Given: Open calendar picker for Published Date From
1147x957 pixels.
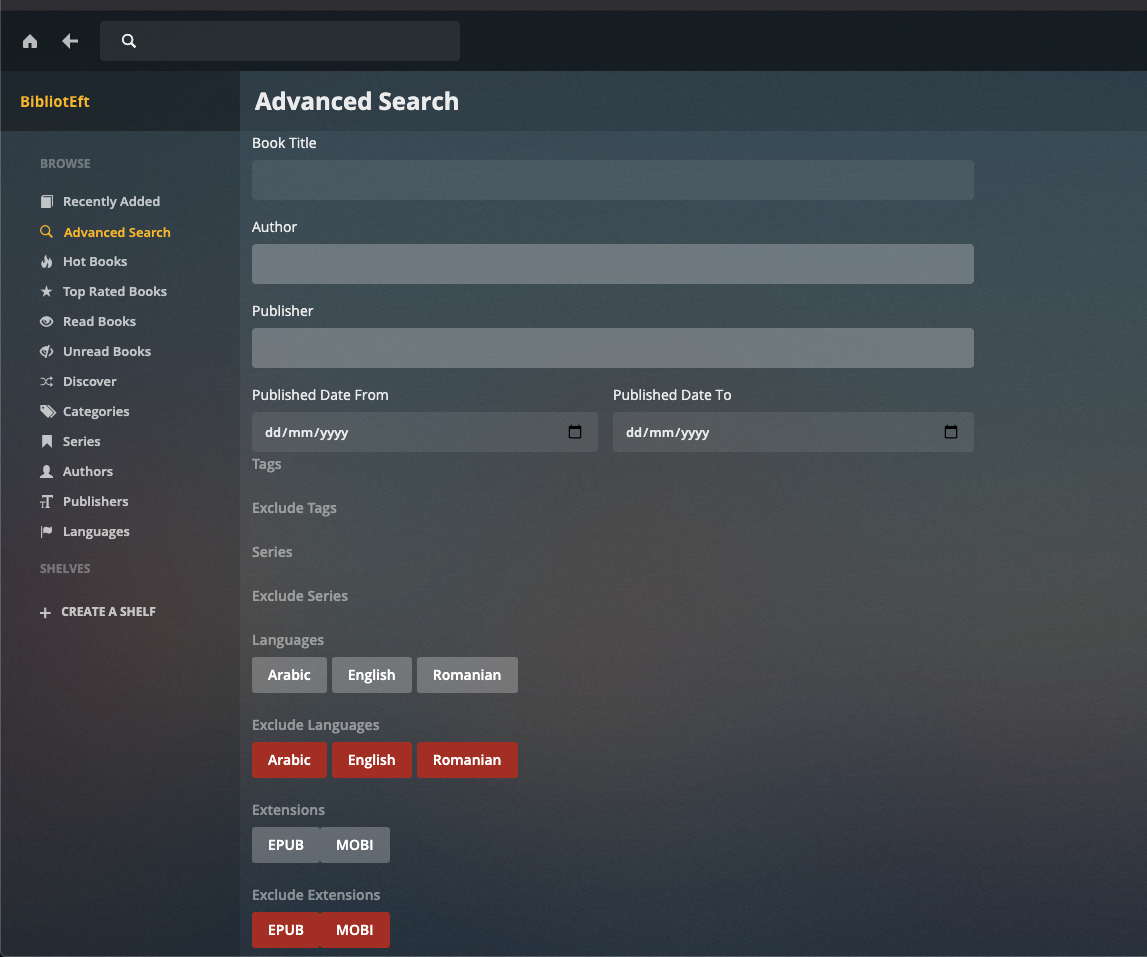Looking at the screenshot, I should tap(575, 432).
